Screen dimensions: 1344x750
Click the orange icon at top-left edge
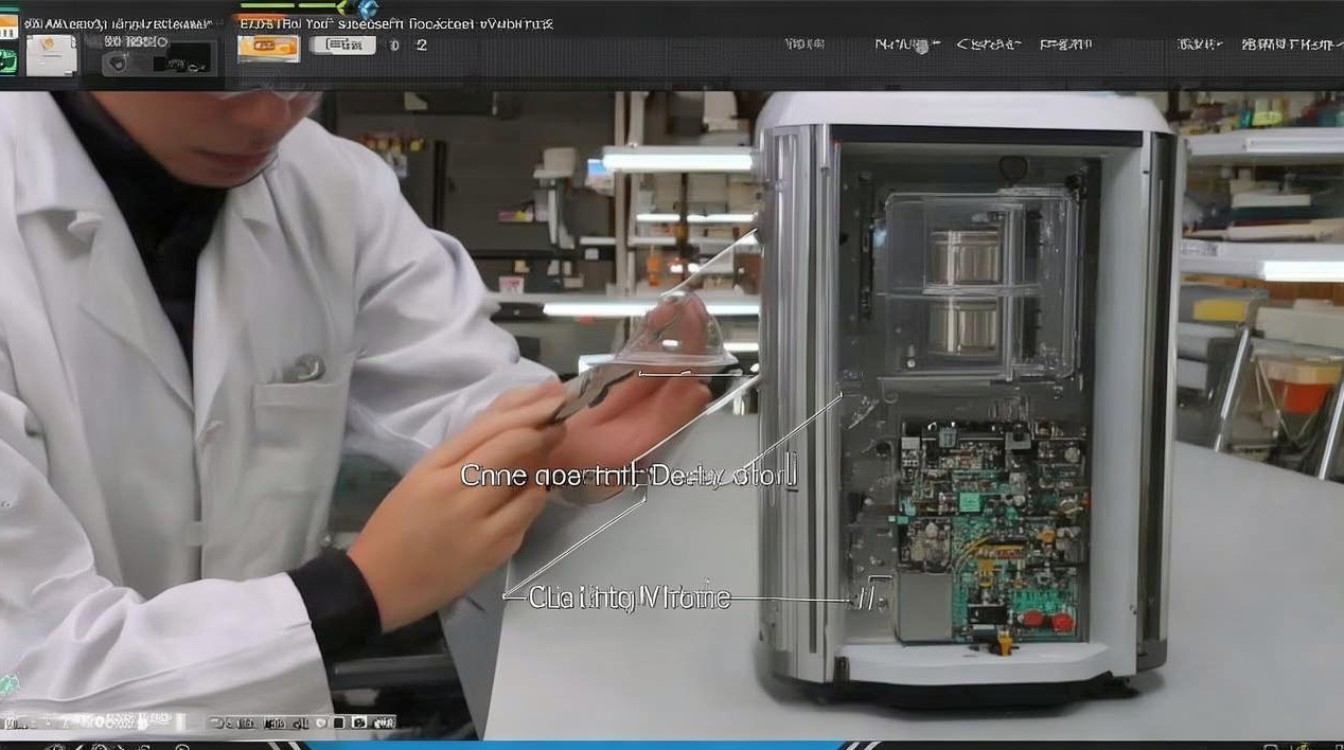point(8,27)
